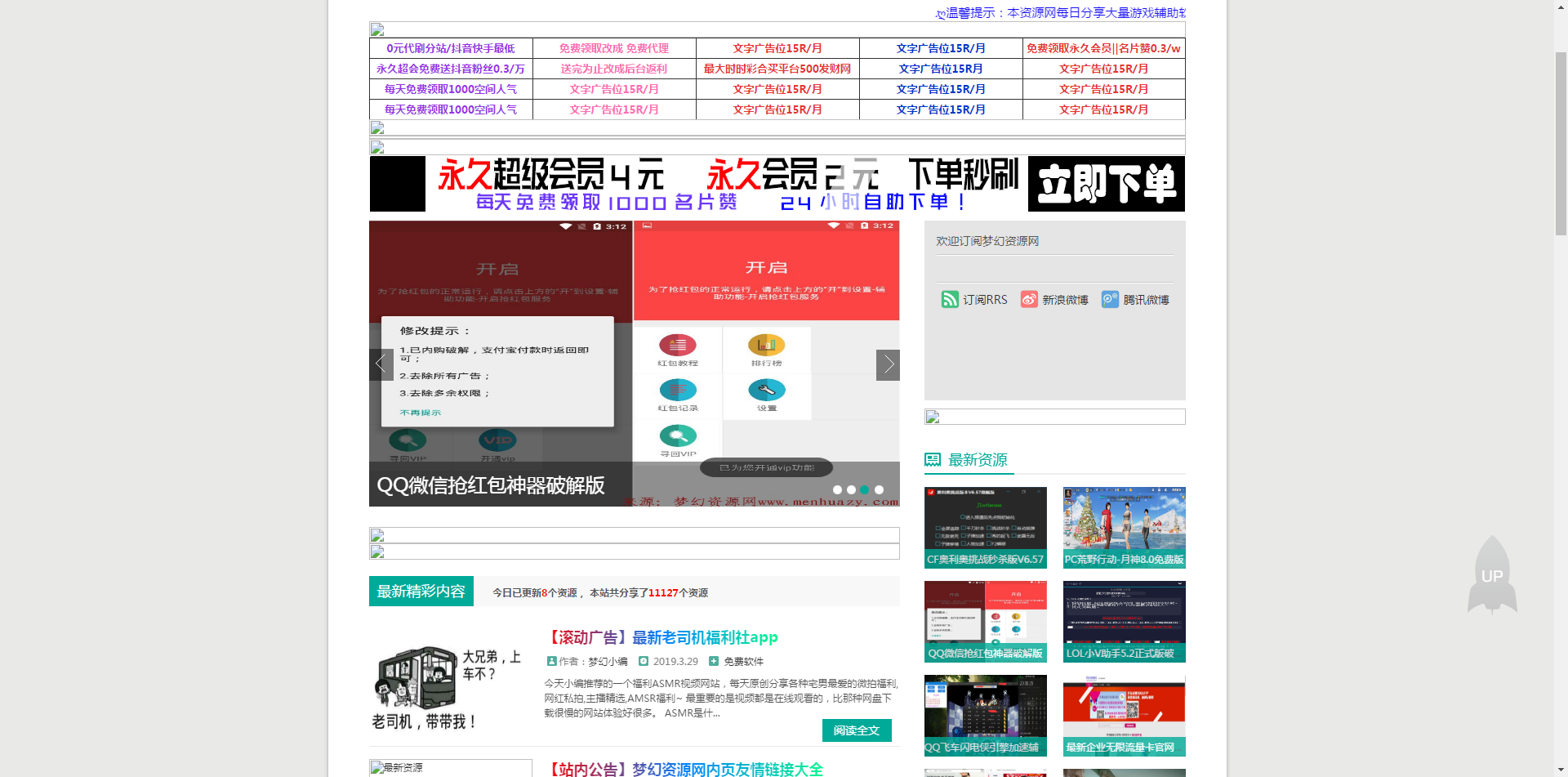Open the Tencent Weibo icon
Image resolution: width=1568 pixels, height=777 pixels.
click(x=1110, y=299)
